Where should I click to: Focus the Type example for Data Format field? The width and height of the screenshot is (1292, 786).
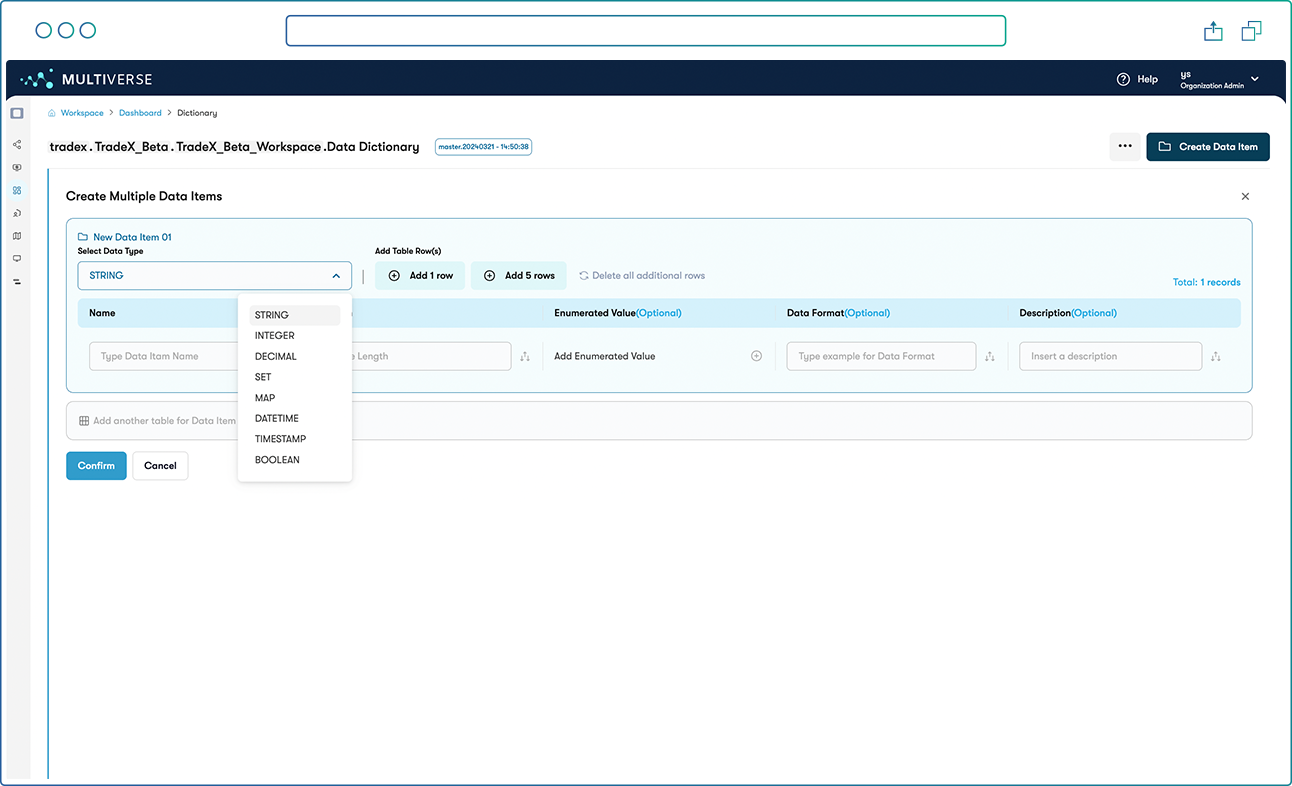881,356
